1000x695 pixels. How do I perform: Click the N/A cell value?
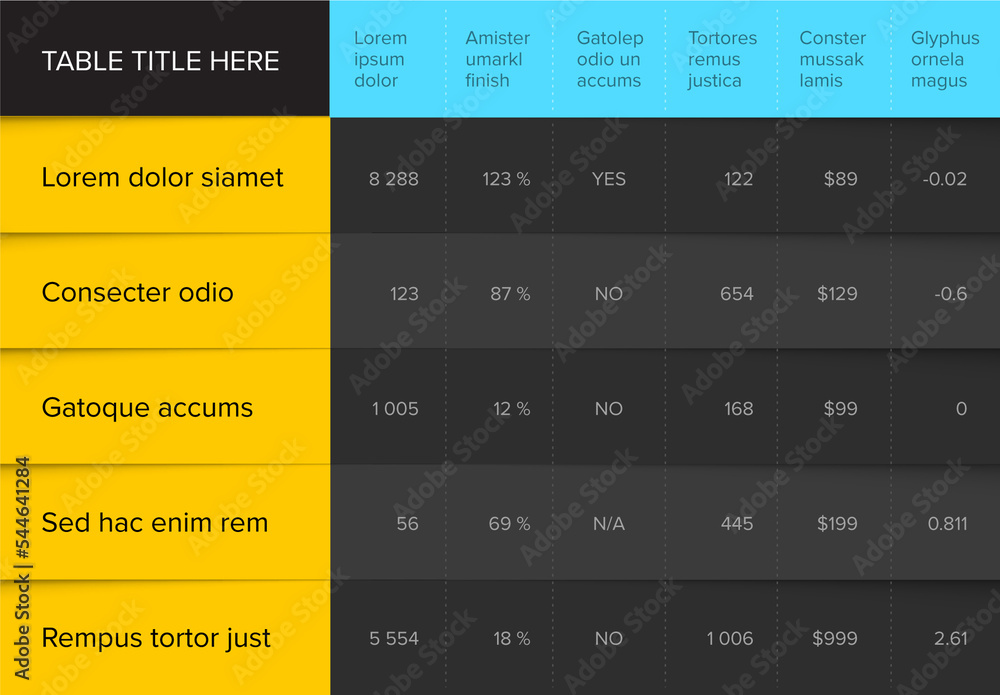pos(608,523)
